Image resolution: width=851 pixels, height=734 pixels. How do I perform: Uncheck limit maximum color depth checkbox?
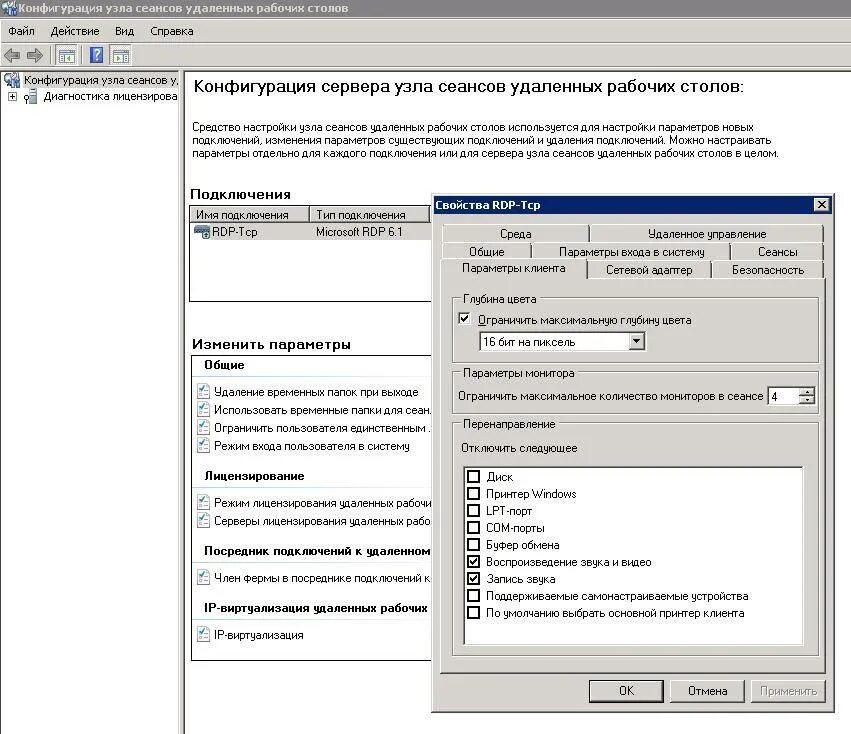[464, 319]
